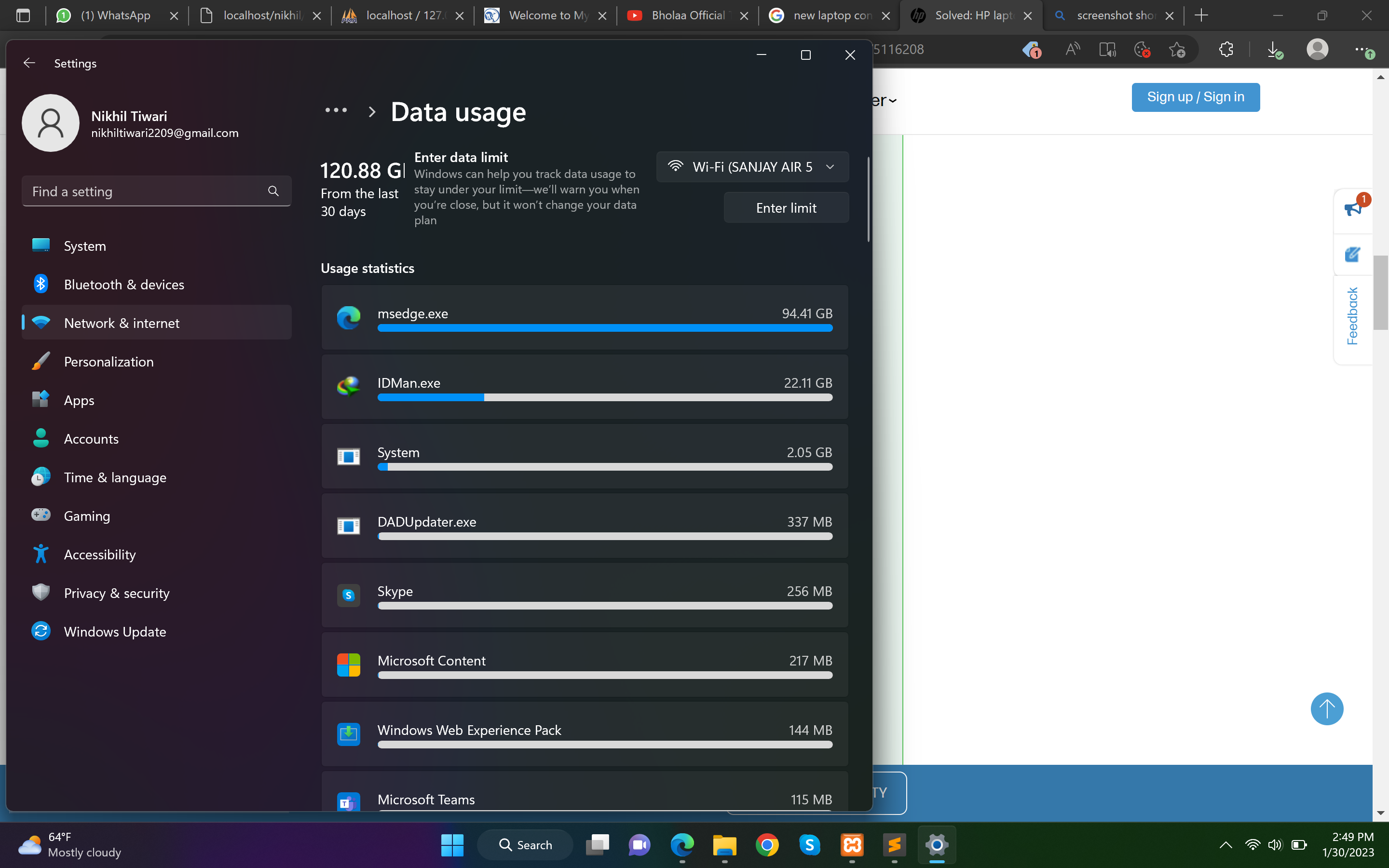Open the weather widget on taskbar
Viewport: 1389px width, 868px height.
70,844
